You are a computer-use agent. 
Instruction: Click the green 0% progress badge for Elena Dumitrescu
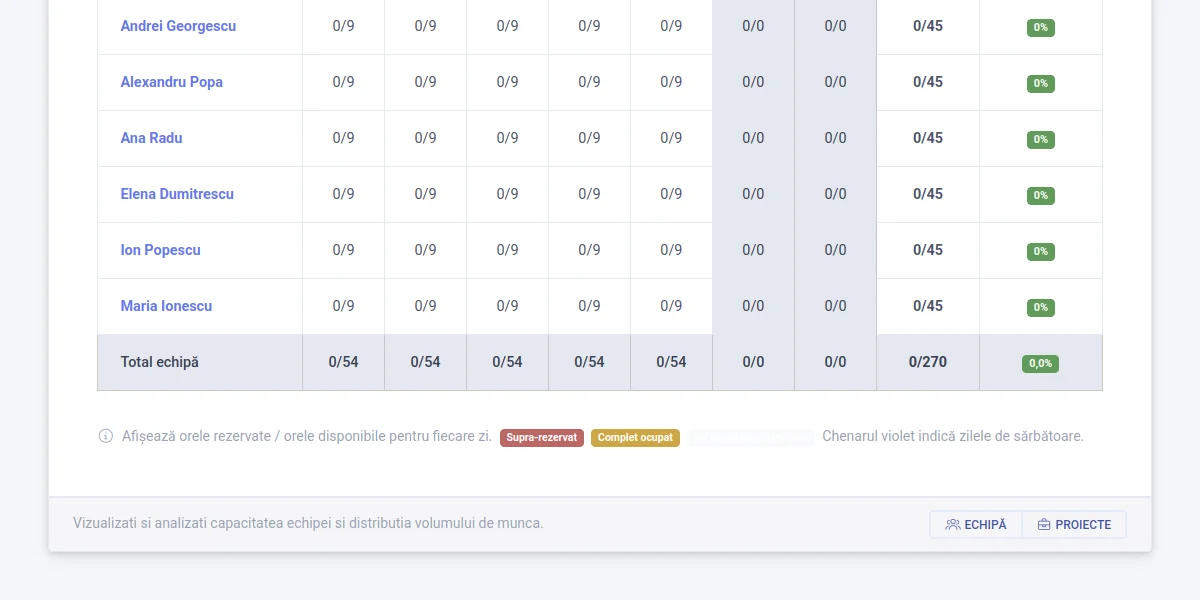pos(1040,195)
